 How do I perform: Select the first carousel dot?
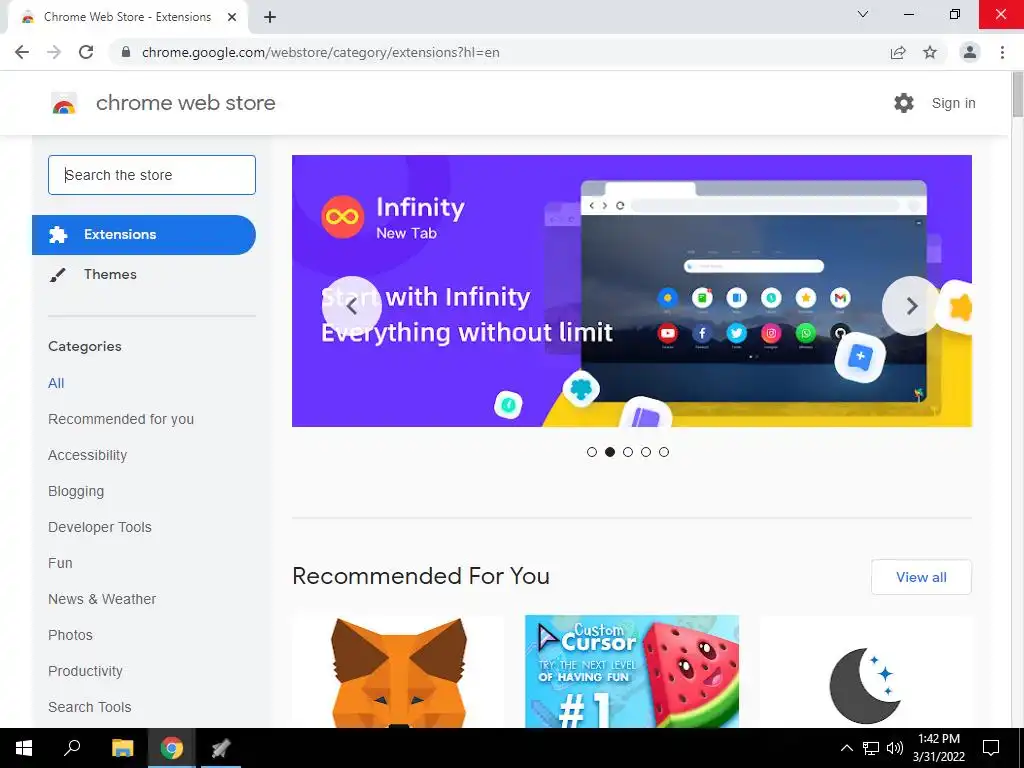pos(592,452)
